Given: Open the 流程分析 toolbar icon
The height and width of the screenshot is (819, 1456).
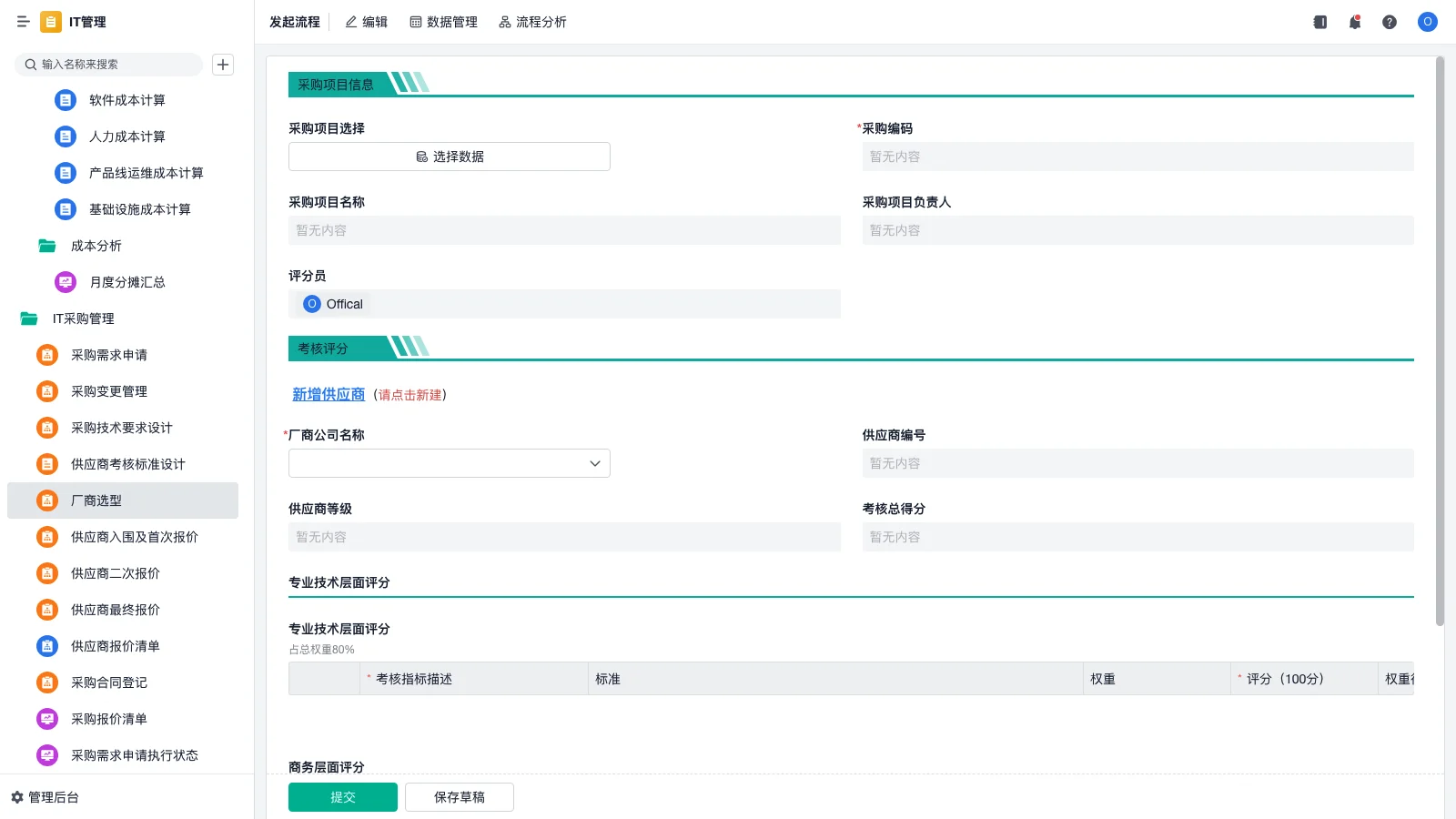Looking at the screenshot, I should pyautogui.click(x=532, y=22).
